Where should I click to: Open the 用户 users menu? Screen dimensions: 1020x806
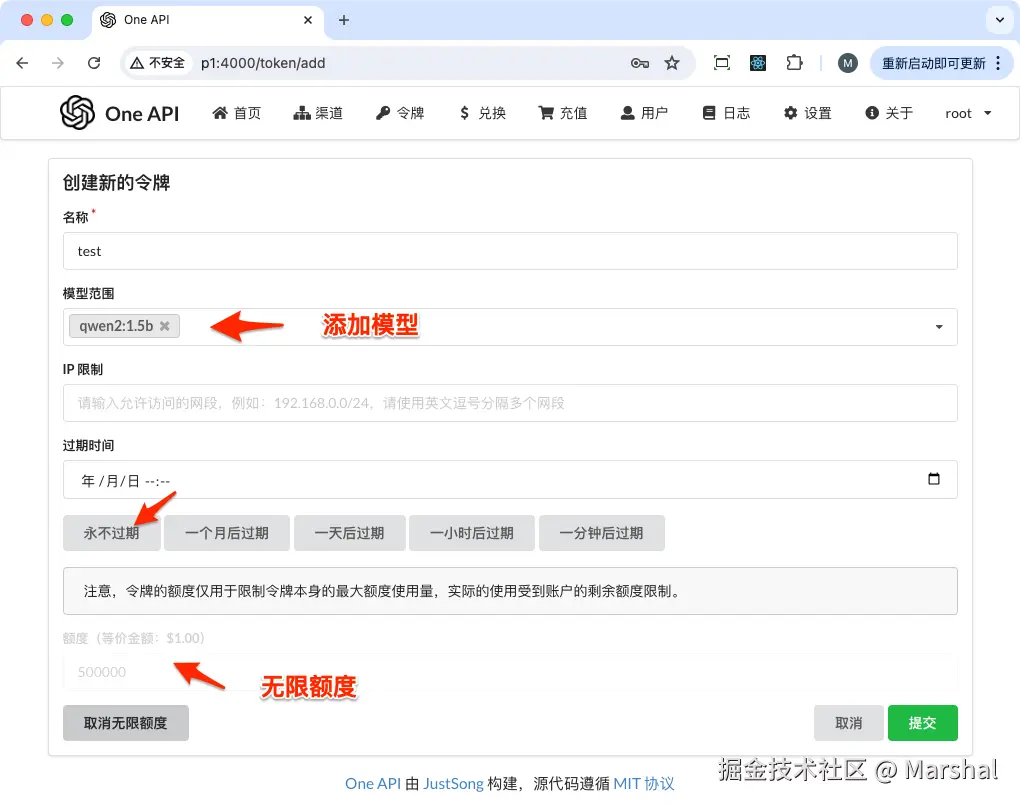pos(645,113)
